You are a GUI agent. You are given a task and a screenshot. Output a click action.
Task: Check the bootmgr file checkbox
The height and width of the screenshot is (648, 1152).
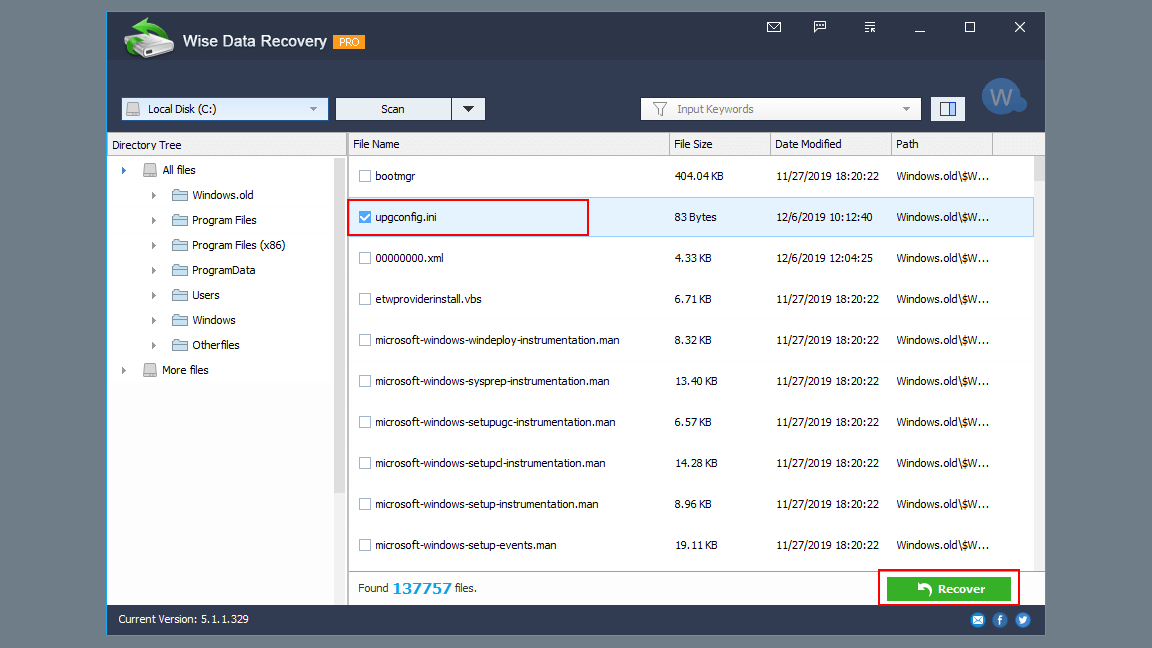(x=364, y=176)
